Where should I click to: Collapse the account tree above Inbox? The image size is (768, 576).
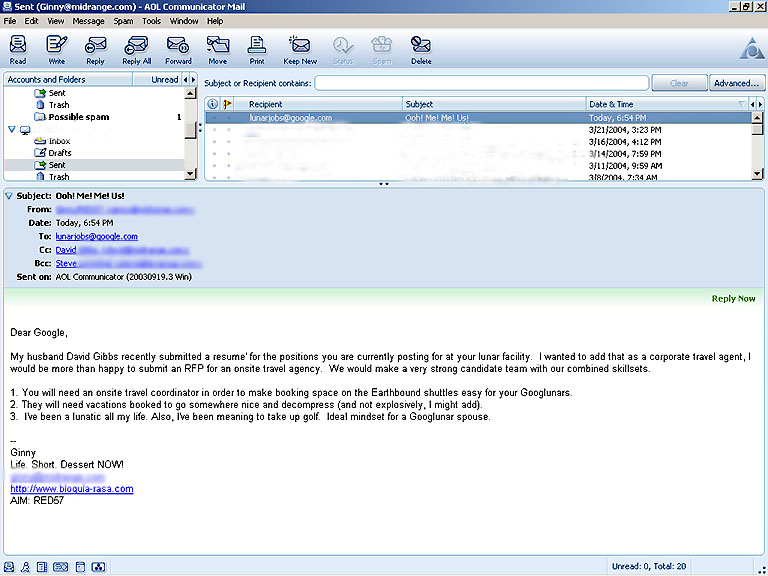12,129
